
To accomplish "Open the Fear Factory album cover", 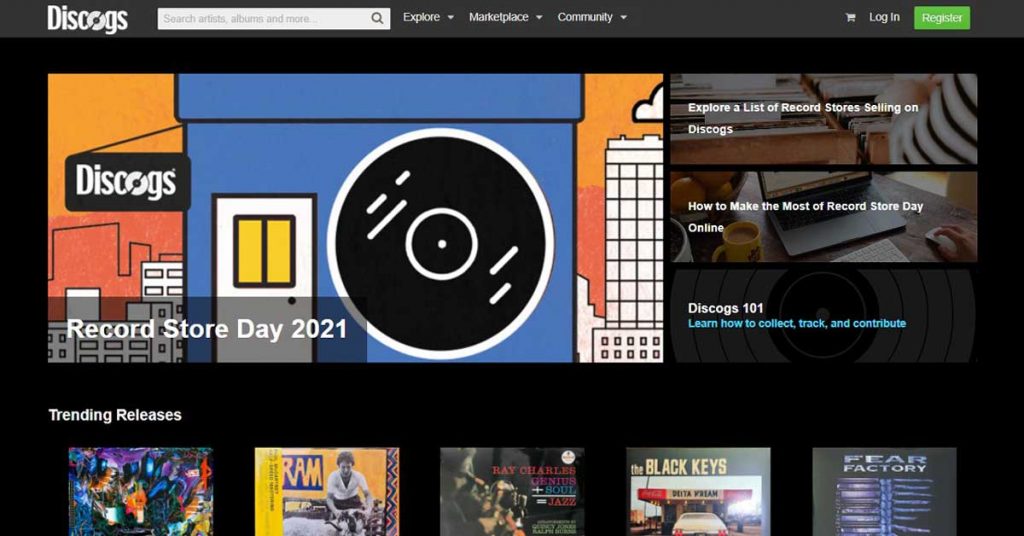I will point(884,491).
